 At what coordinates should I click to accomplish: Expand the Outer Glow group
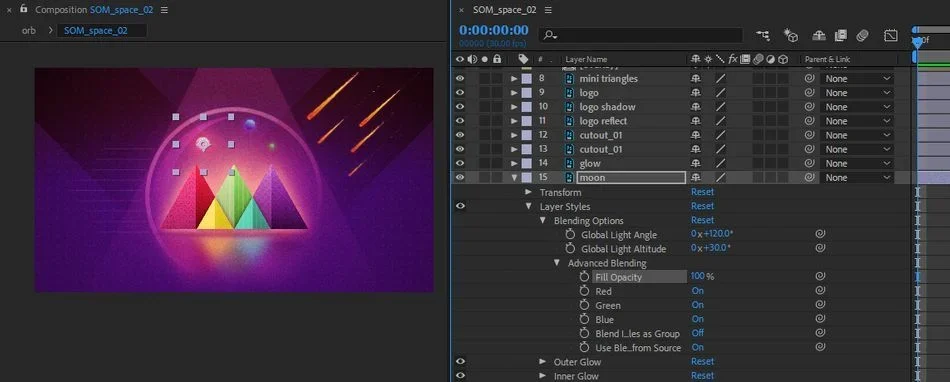[543, 362]
